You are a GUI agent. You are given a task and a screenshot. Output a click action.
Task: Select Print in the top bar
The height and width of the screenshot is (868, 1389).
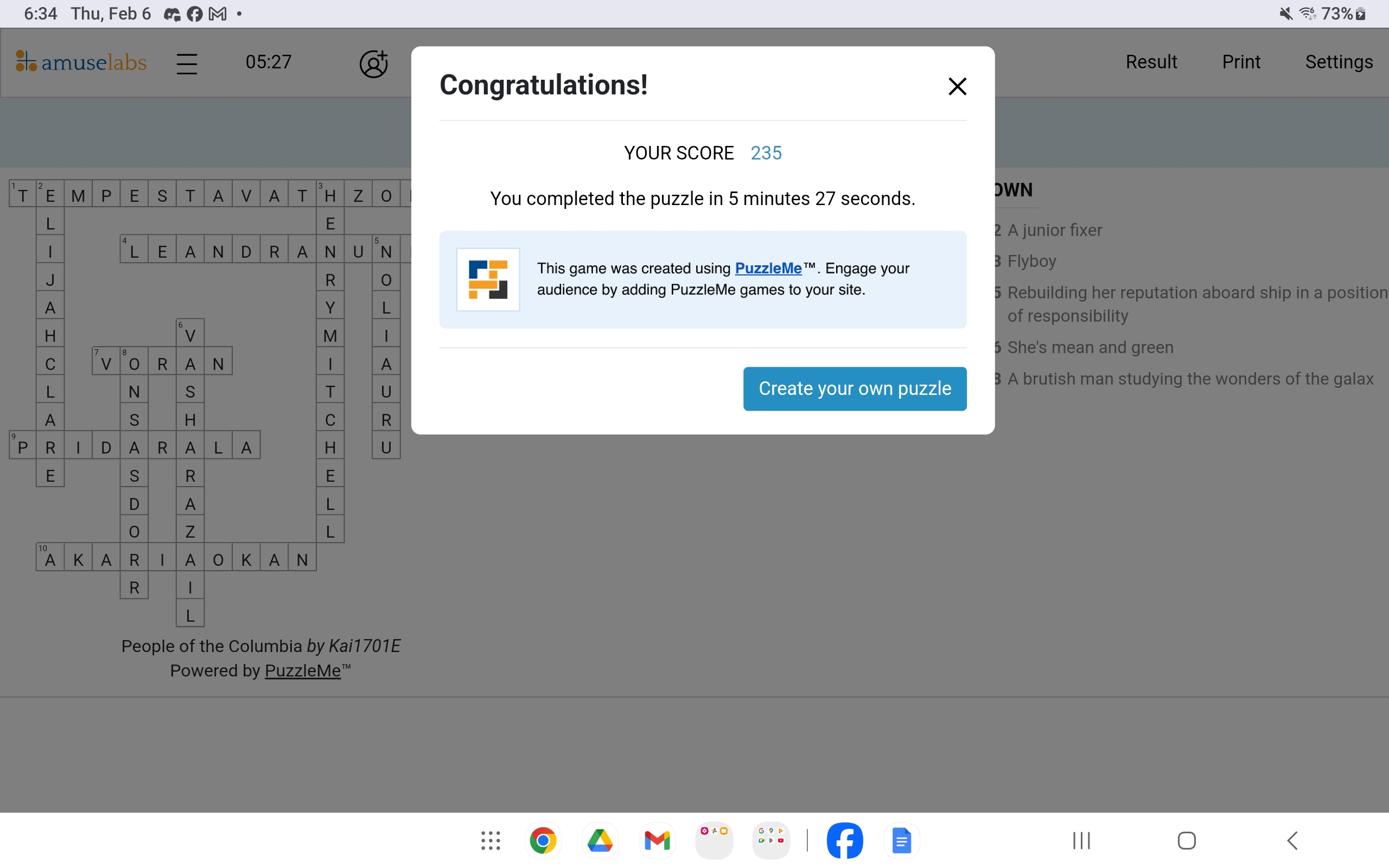[x=1240, y=61]
